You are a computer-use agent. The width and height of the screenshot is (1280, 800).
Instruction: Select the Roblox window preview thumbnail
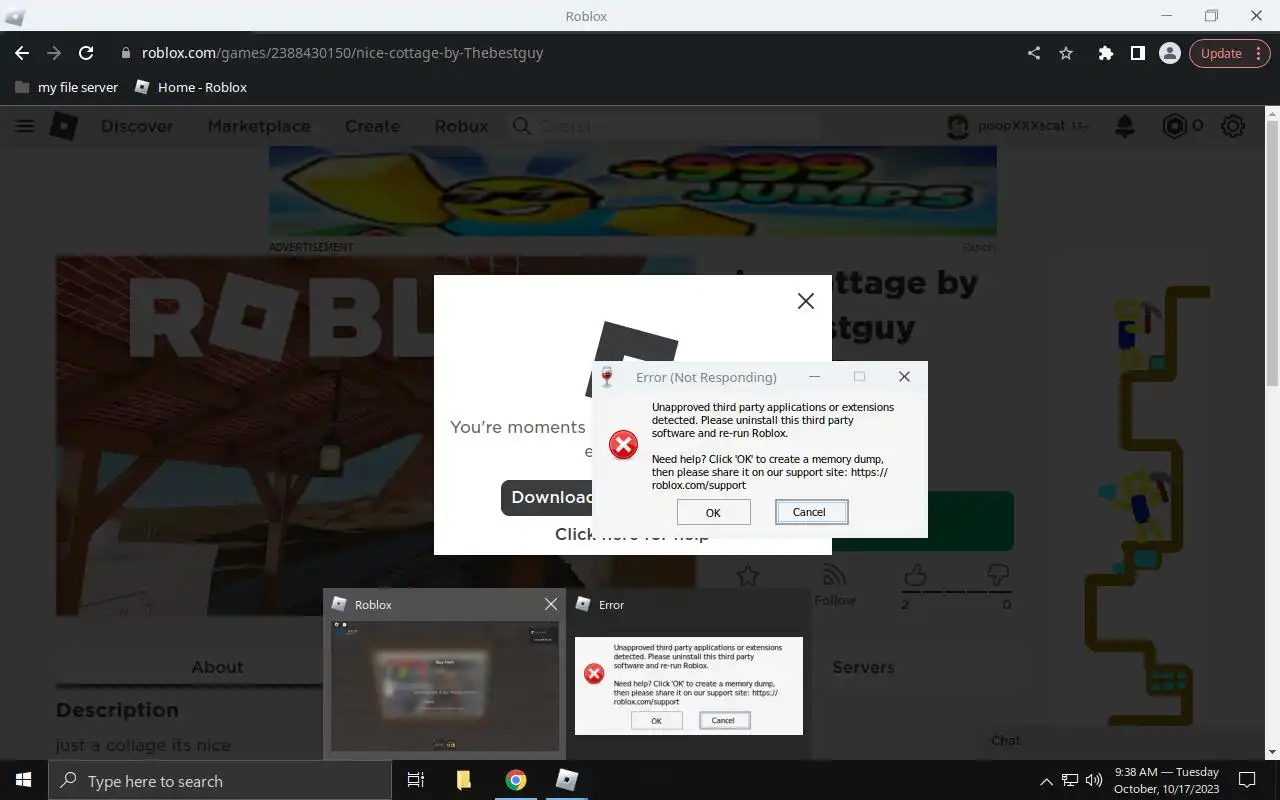coord(445,686)
